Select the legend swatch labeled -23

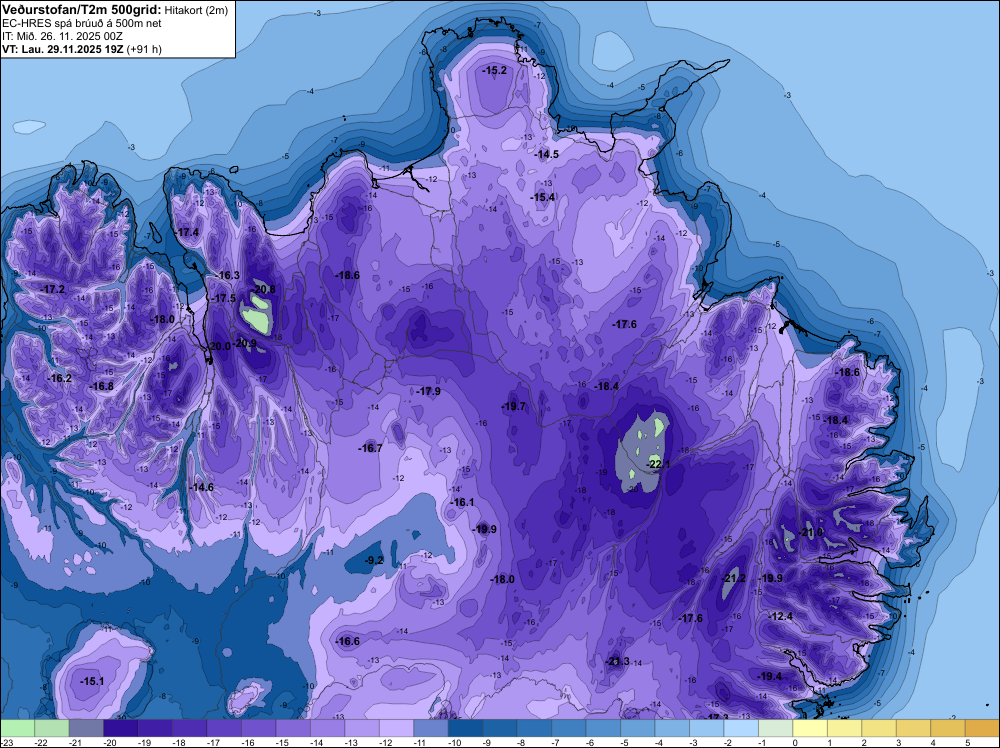[17, 728]
